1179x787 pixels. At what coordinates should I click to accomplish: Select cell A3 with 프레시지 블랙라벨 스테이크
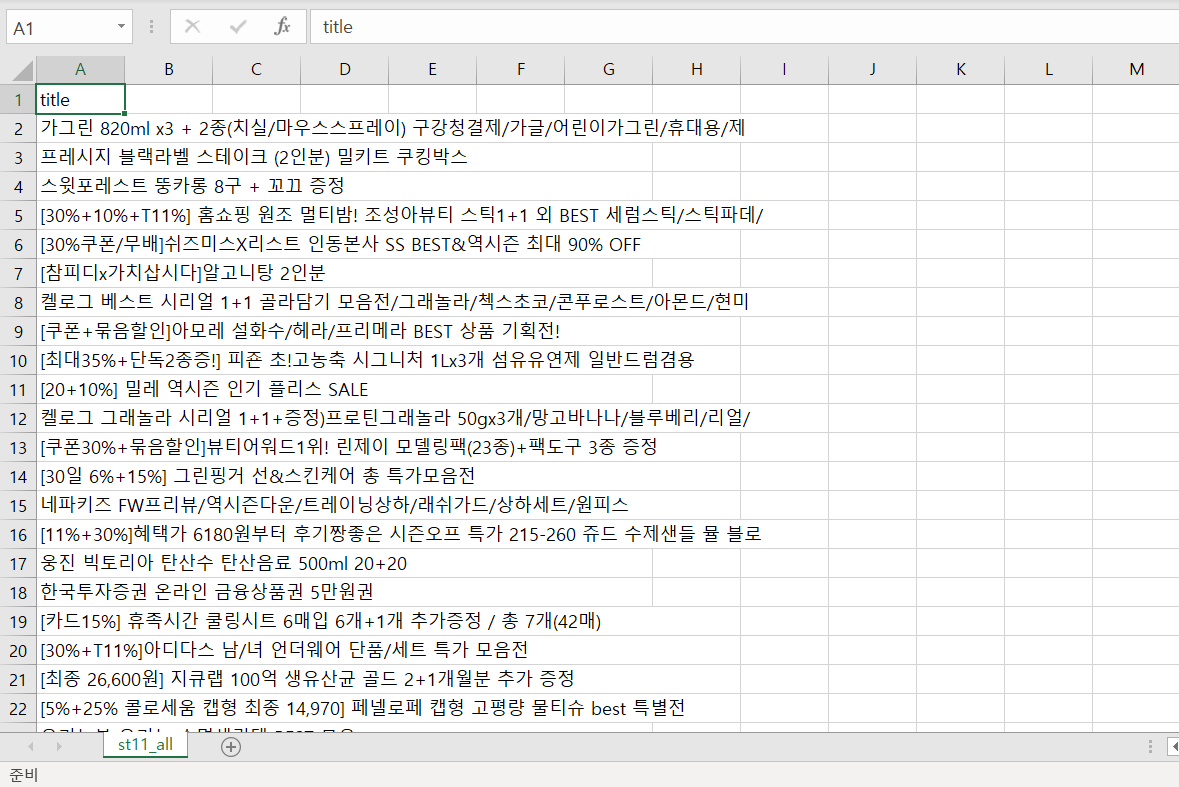(x=80, y=157)
